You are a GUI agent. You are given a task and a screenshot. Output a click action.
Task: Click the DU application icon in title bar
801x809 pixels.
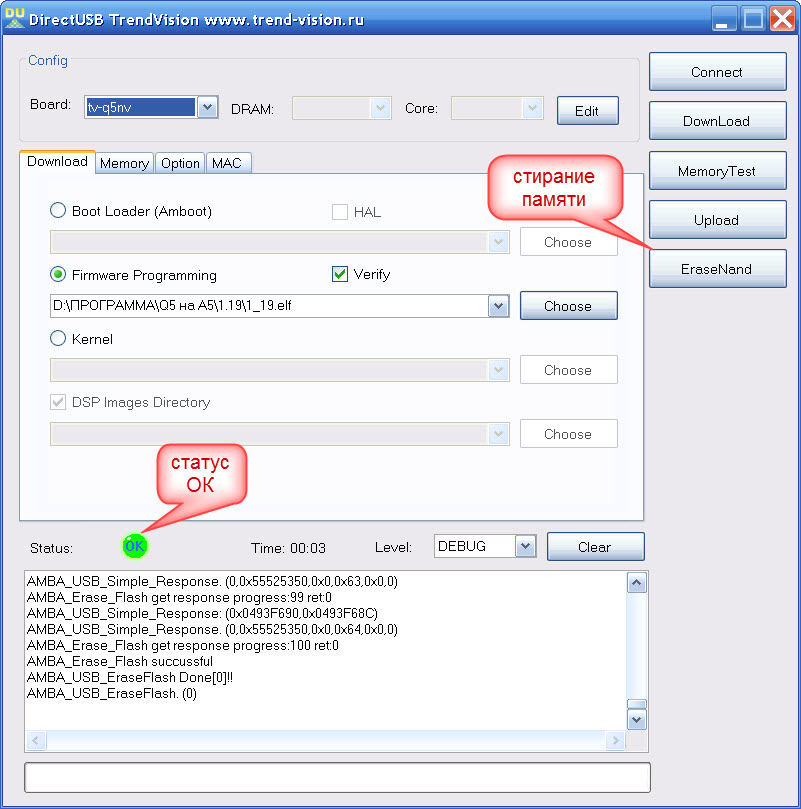(15, 17)
